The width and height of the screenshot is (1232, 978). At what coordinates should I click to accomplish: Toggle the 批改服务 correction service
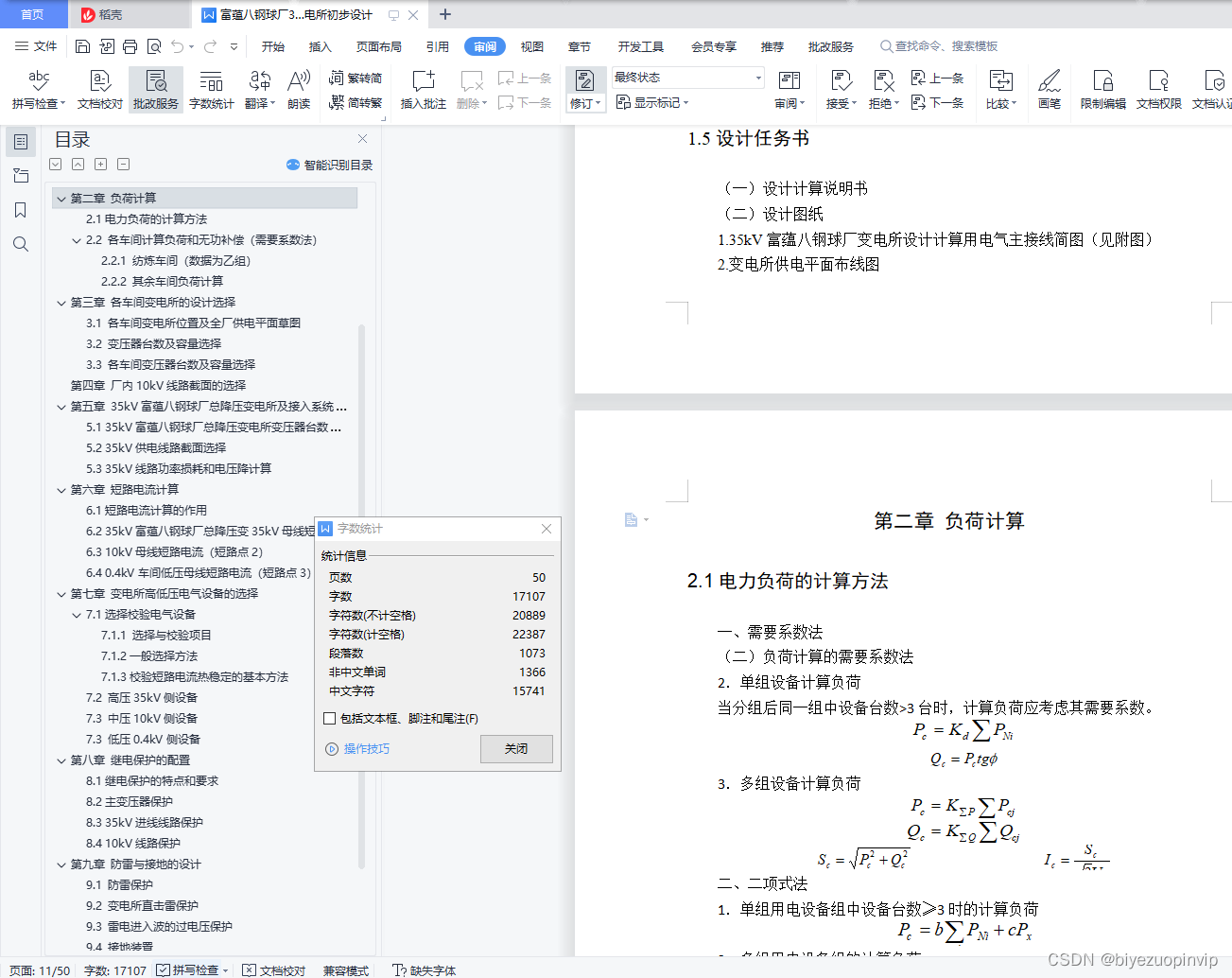click(154, 90)
